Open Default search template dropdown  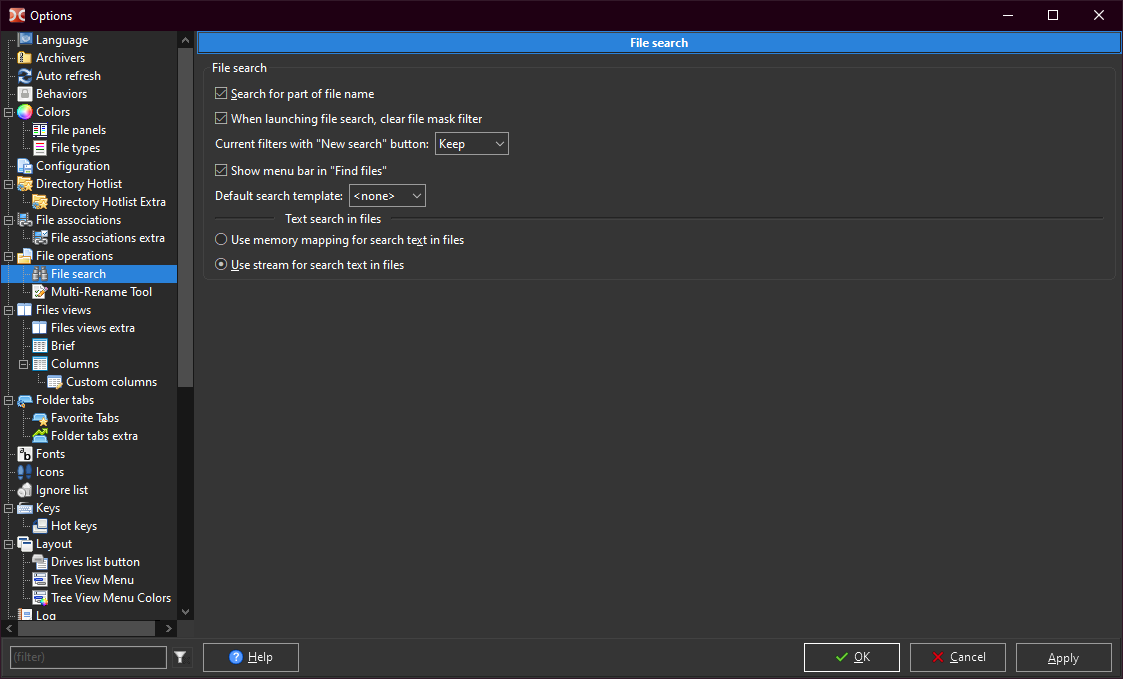387,196
